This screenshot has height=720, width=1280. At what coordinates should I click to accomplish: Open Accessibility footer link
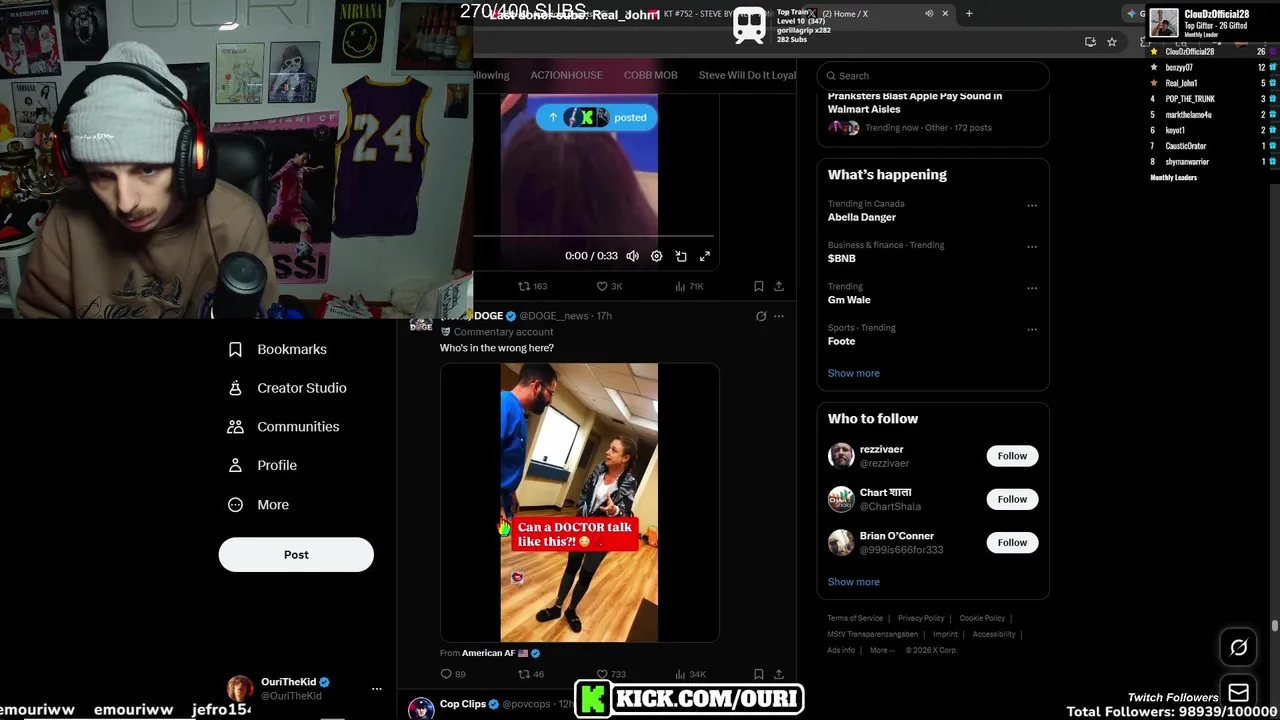point(994,634)
